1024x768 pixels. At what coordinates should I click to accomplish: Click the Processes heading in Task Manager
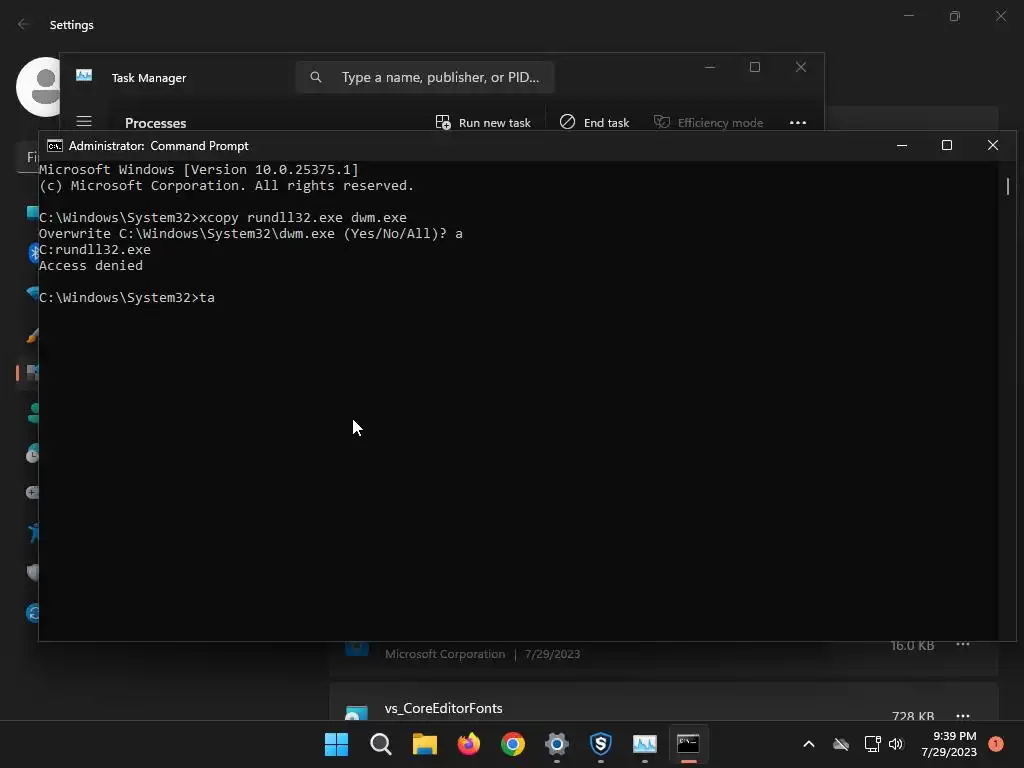click(155, 123)
